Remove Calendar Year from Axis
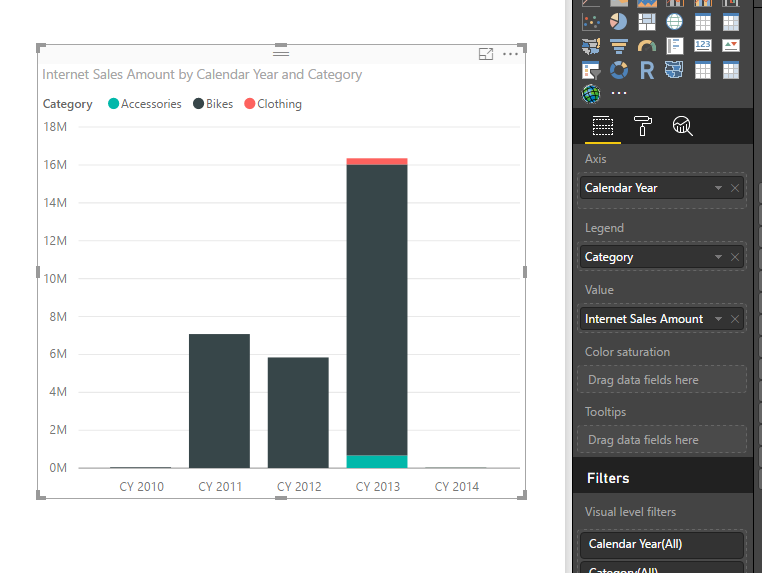The image size is (762, 573). click(x=735, y=188)
